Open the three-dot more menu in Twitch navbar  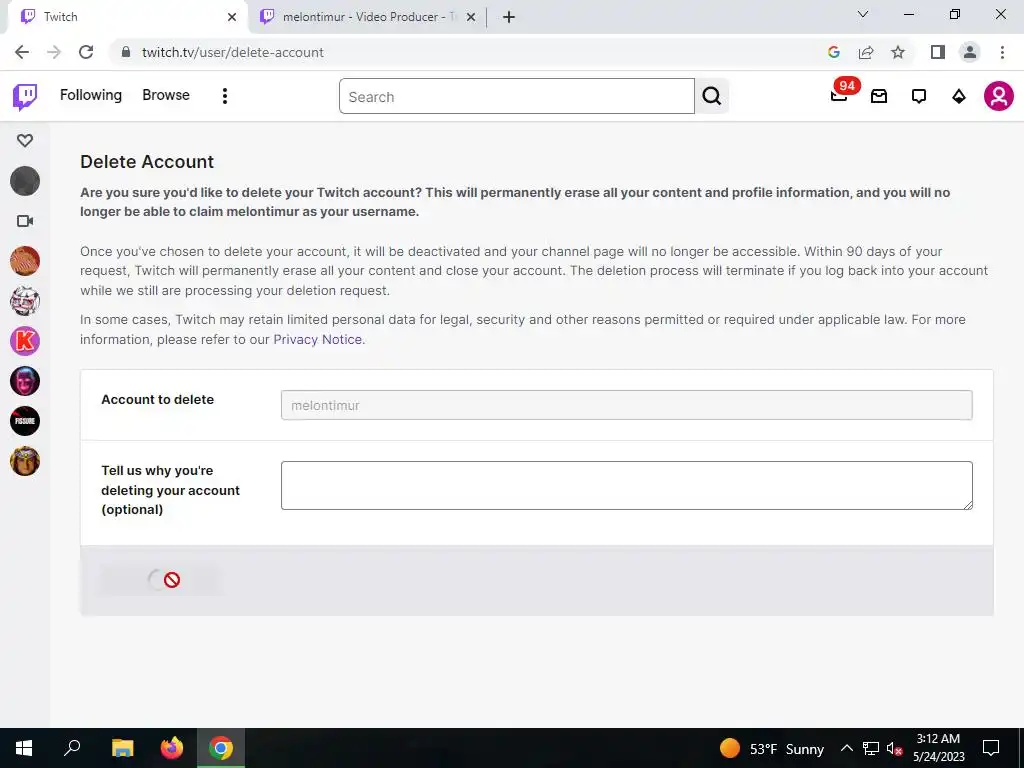(225, 96)
